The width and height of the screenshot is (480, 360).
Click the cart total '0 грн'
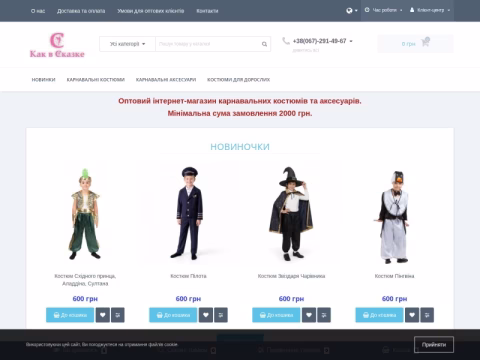point(408,44)
